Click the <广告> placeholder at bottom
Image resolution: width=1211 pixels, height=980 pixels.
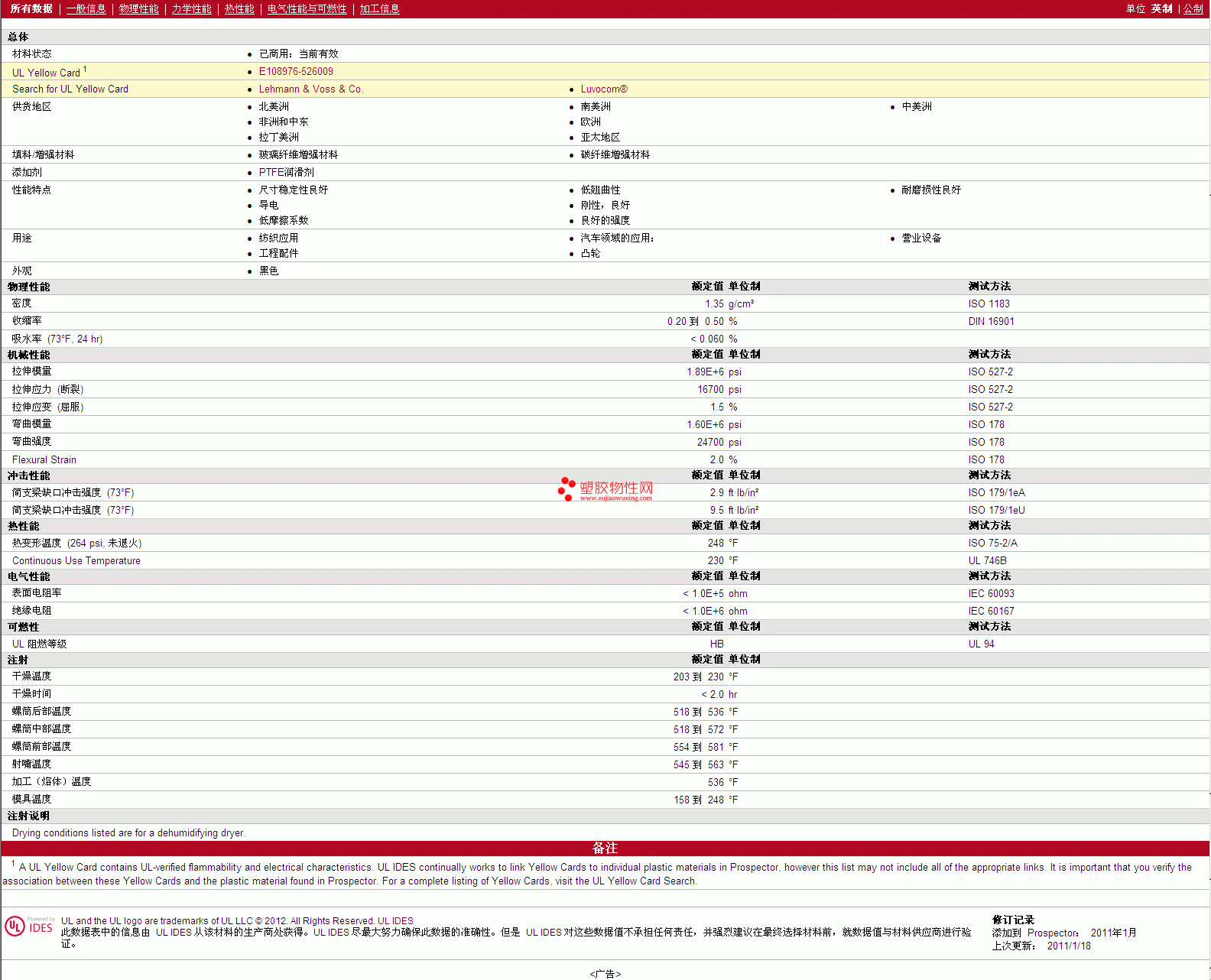tap(605, 974)
